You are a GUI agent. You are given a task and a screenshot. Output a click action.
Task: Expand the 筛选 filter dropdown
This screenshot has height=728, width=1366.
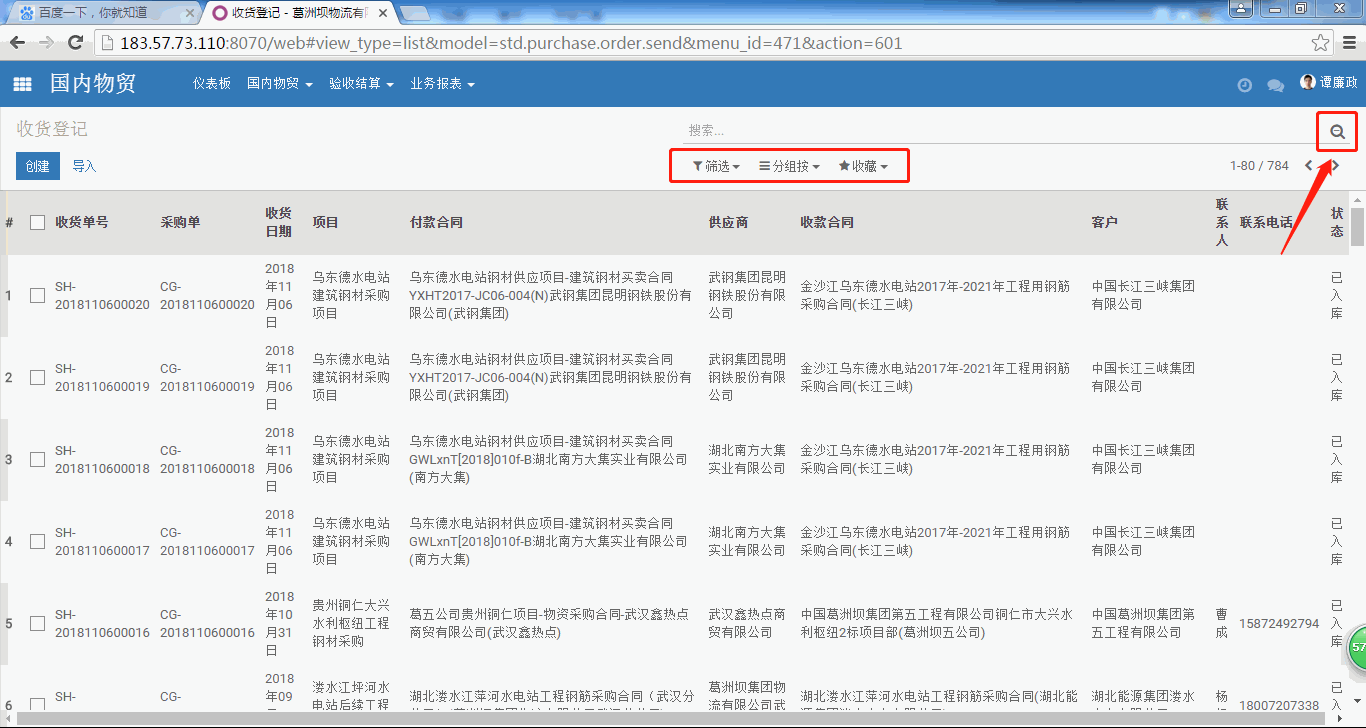(x=716, y=166)
